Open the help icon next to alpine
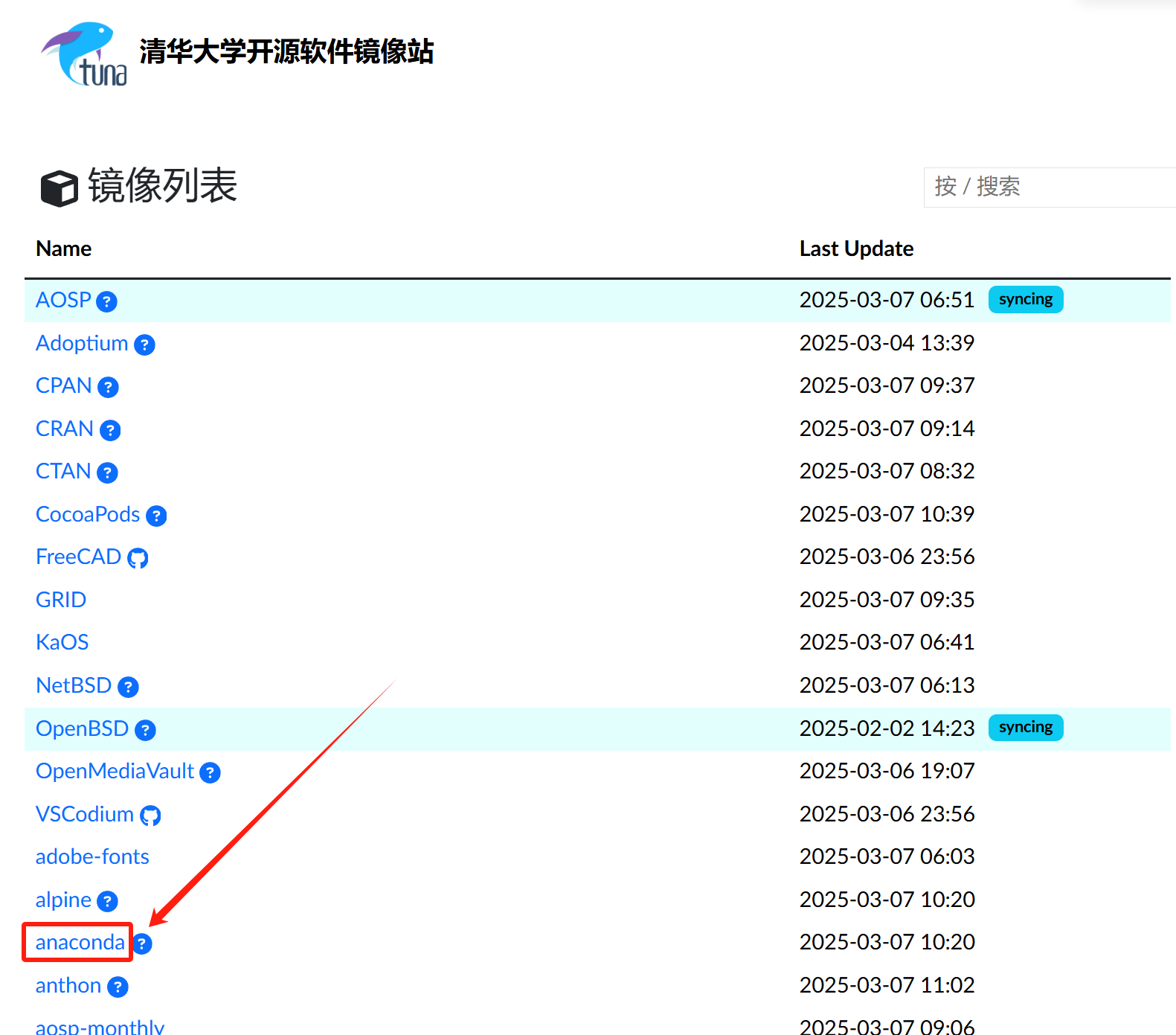This screenshot has width=1176, height=1035. [107, 901]
